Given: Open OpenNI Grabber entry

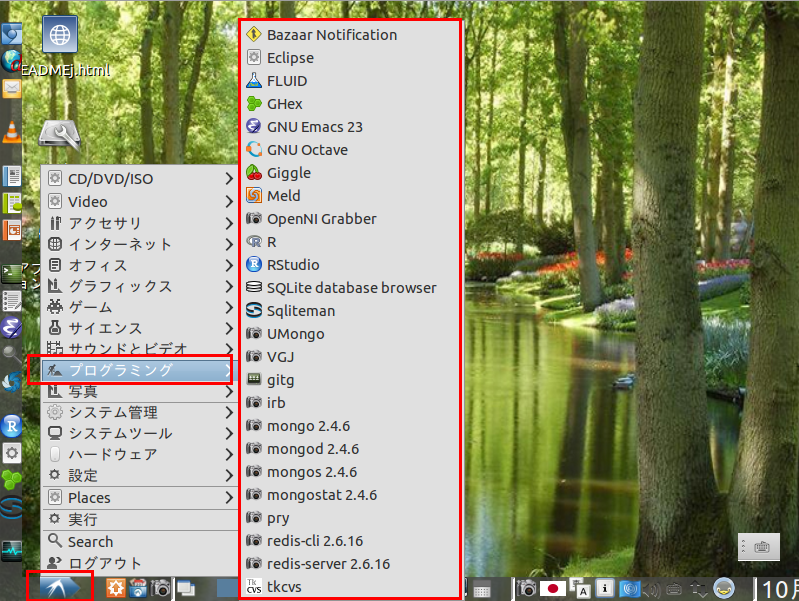Looking at the screenshot, I should 350,219.
